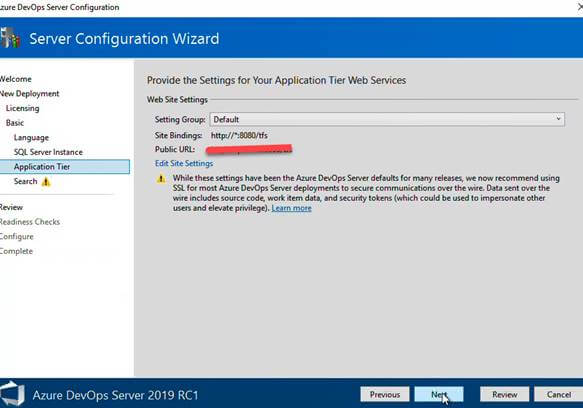
Task: Click the yellow warning icon beside the SSL message
Action: (x=161, y=179)
